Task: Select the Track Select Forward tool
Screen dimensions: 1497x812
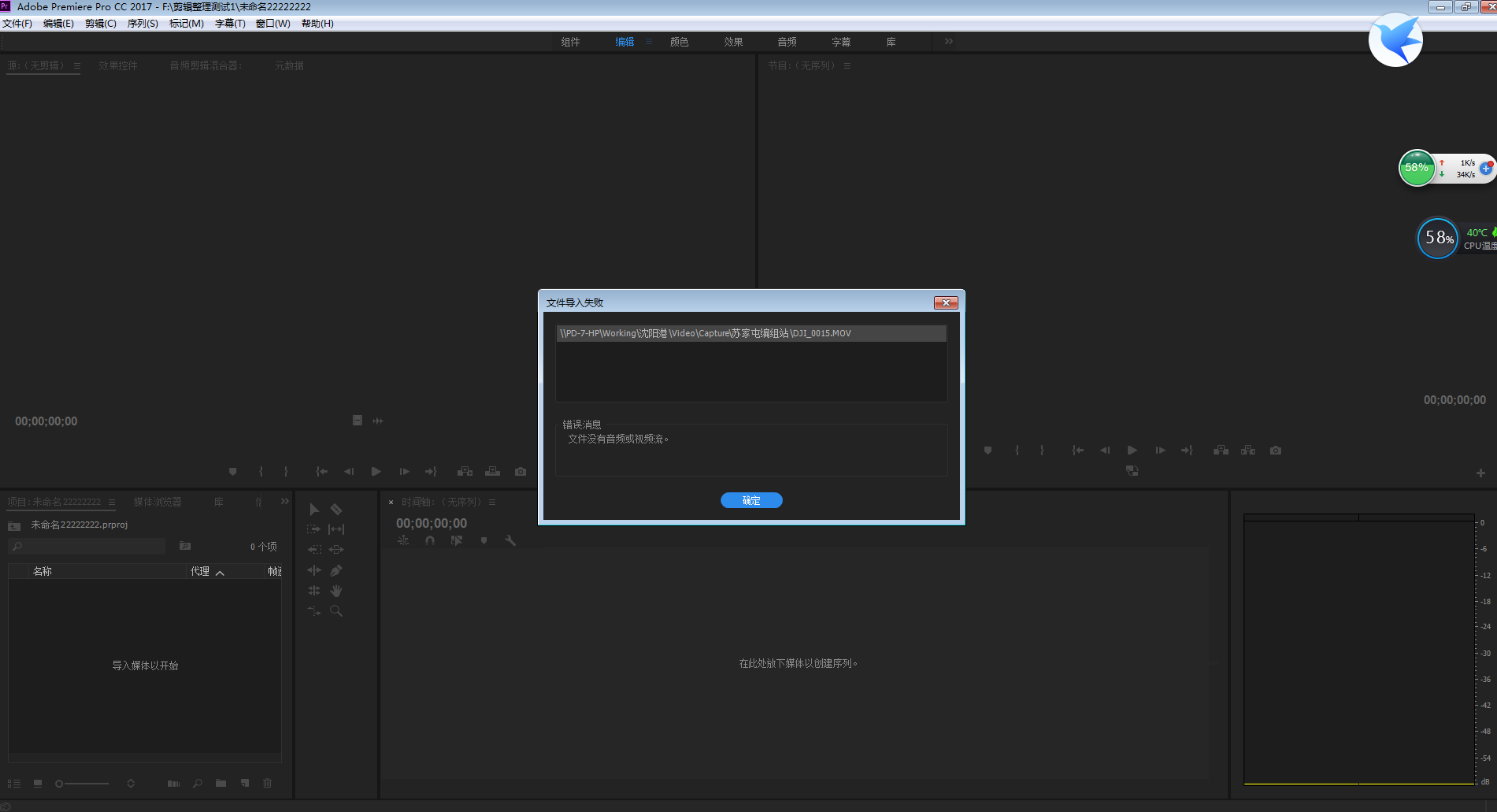Action: click(314, 529)
